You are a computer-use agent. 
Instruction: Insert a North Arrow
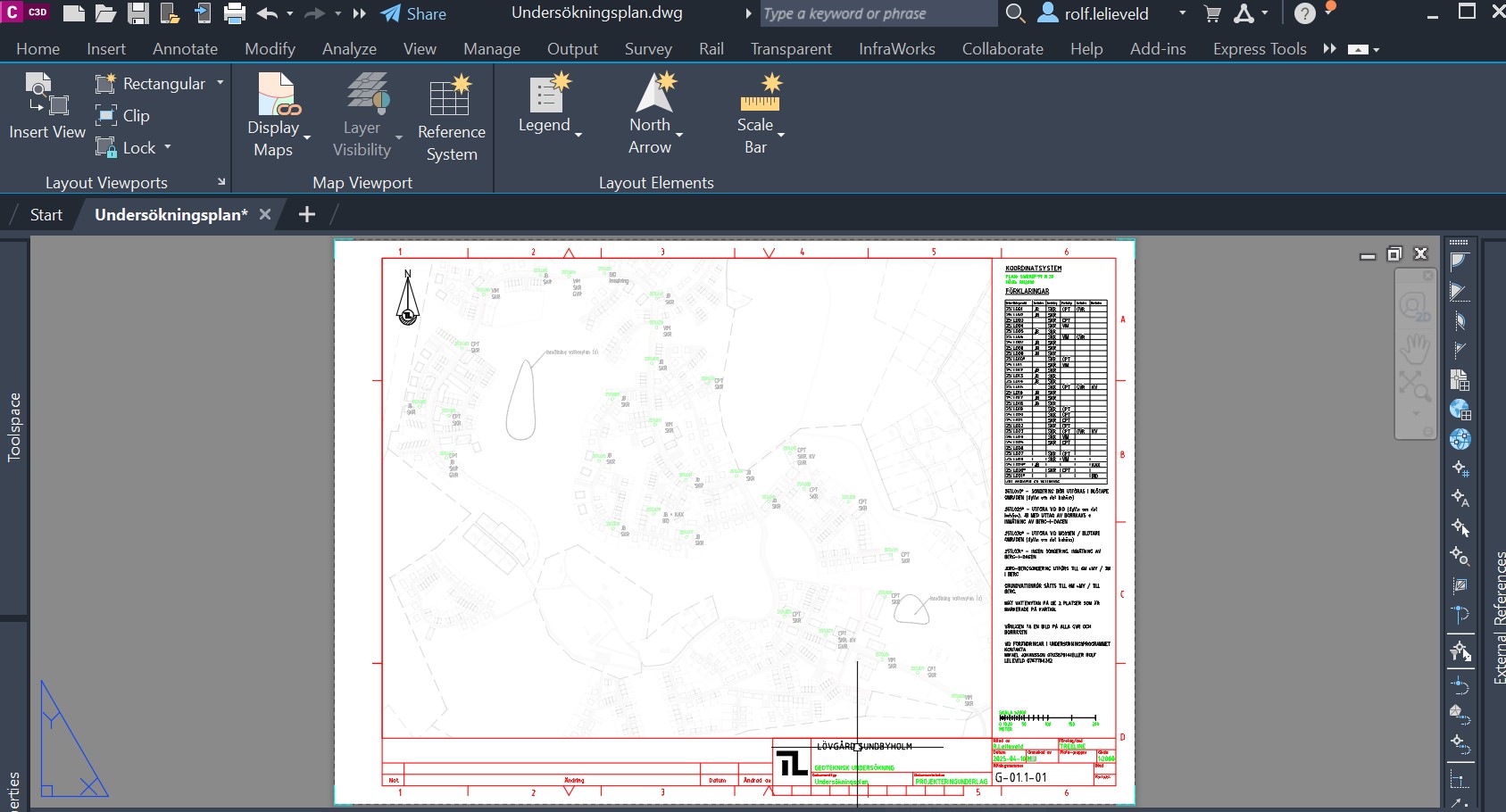(x=651, y=107)
